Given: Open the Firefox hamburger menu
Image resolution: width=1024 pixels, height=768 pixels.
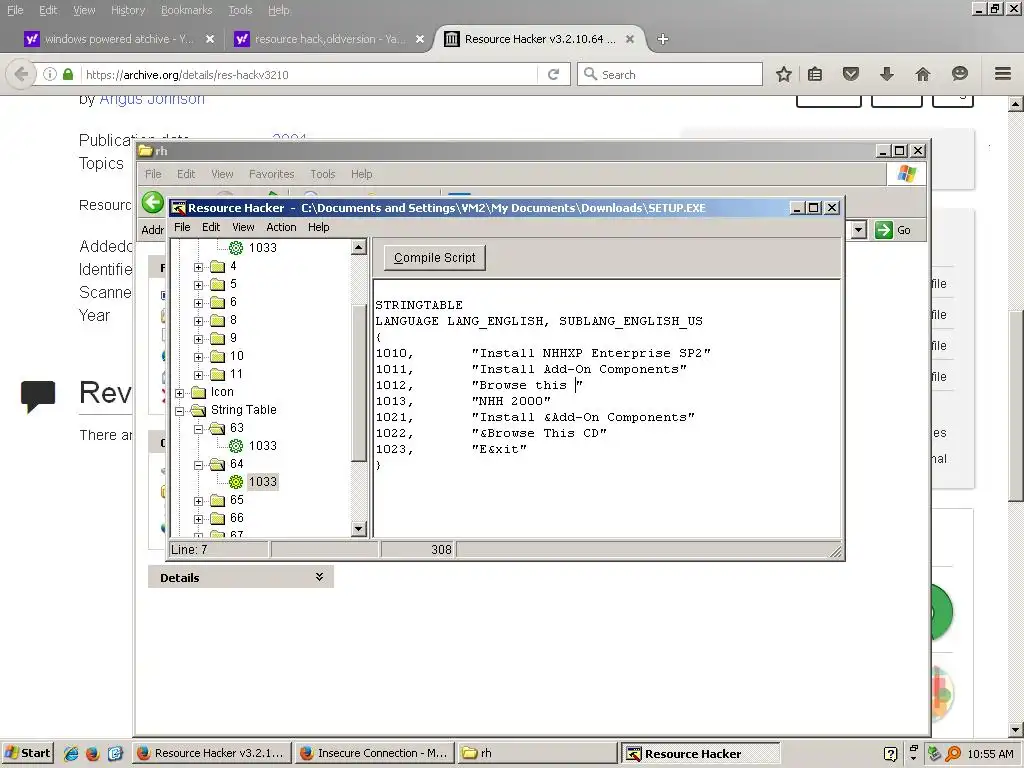Looking at the screenshot, I should [1003, 74].
